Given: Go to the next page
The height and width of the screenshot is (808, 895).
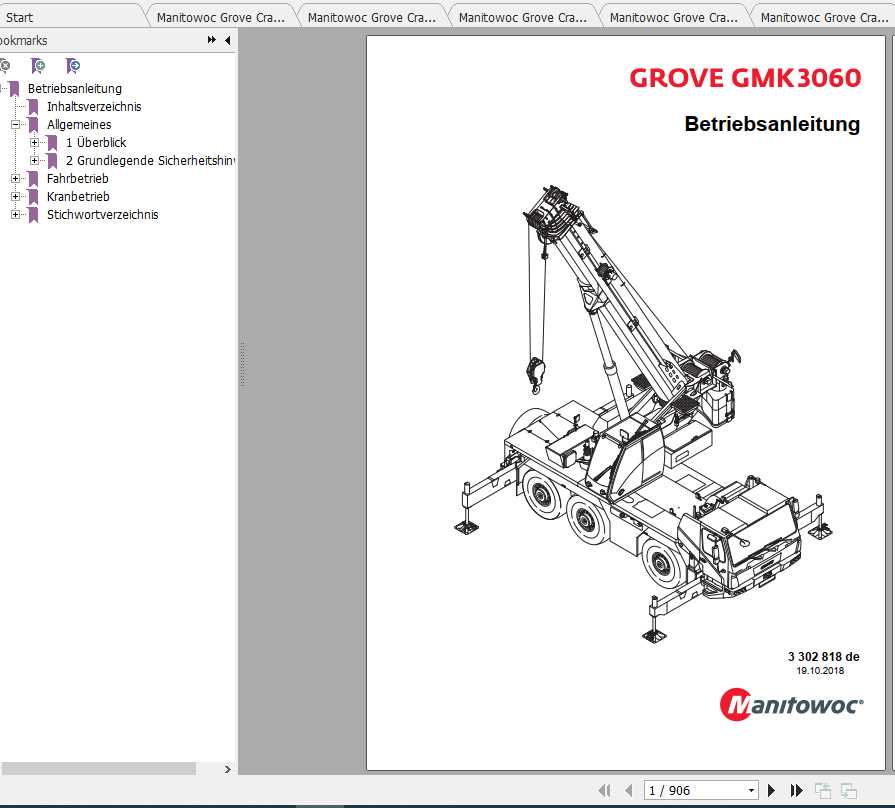Looking at the screenshot, I should [x=772, y=789].
